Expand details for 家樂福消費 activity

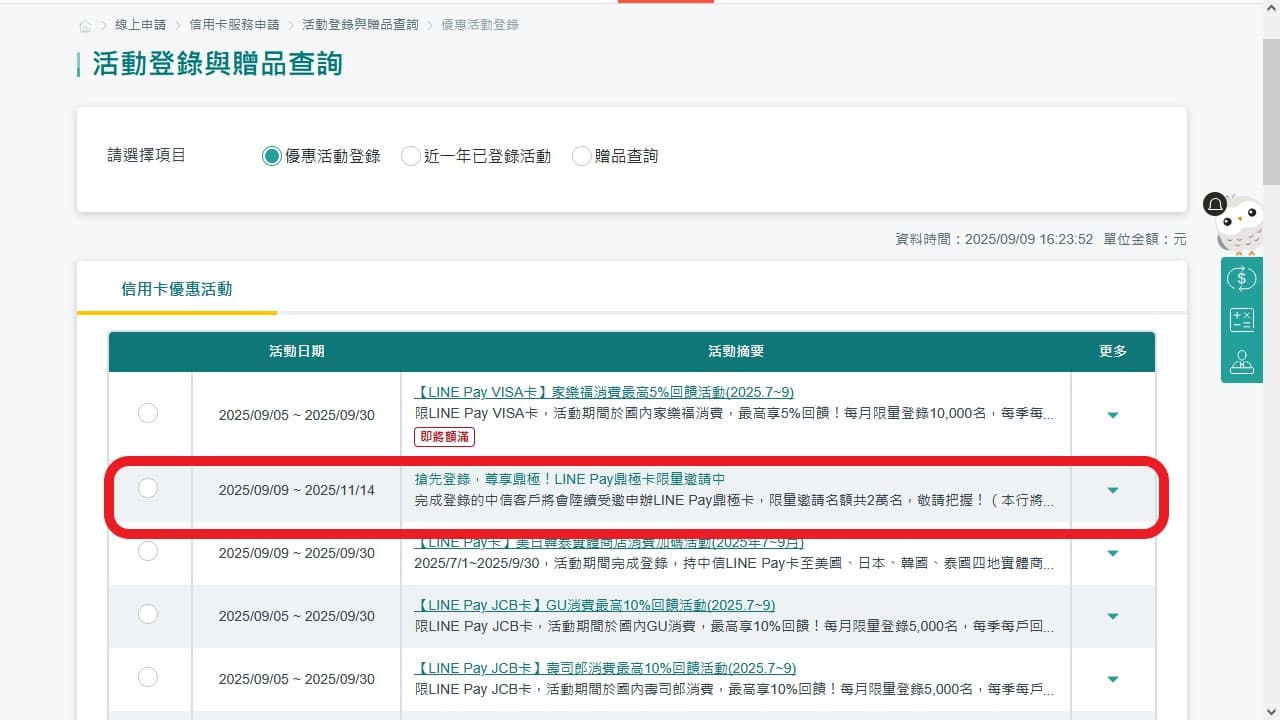point(1113,415)
